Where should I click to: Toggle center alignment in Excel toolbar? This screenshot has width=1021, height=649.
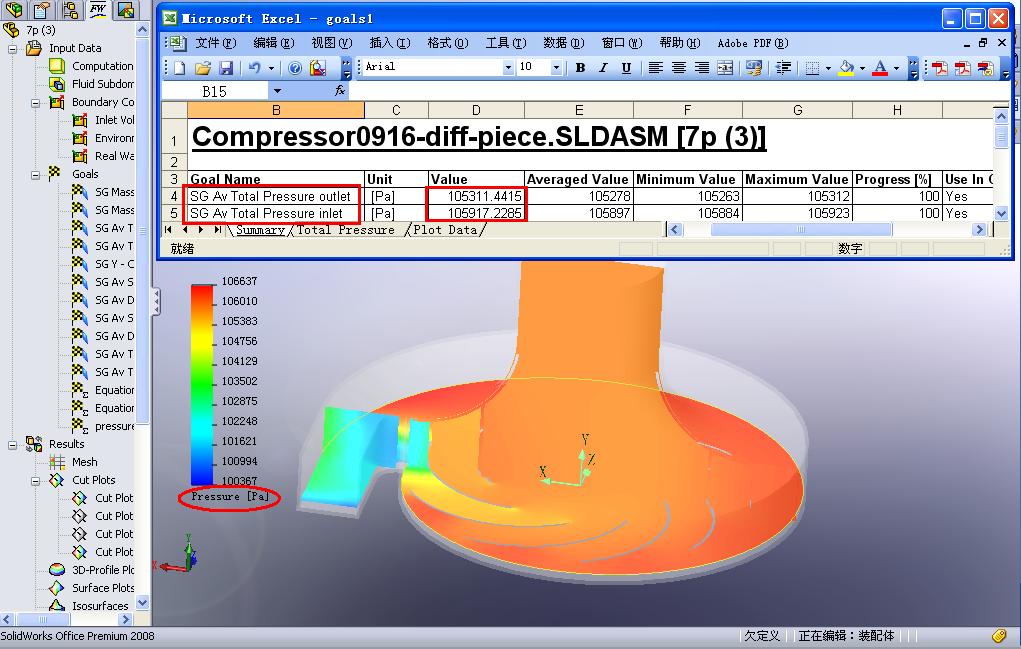pos(678,68)
